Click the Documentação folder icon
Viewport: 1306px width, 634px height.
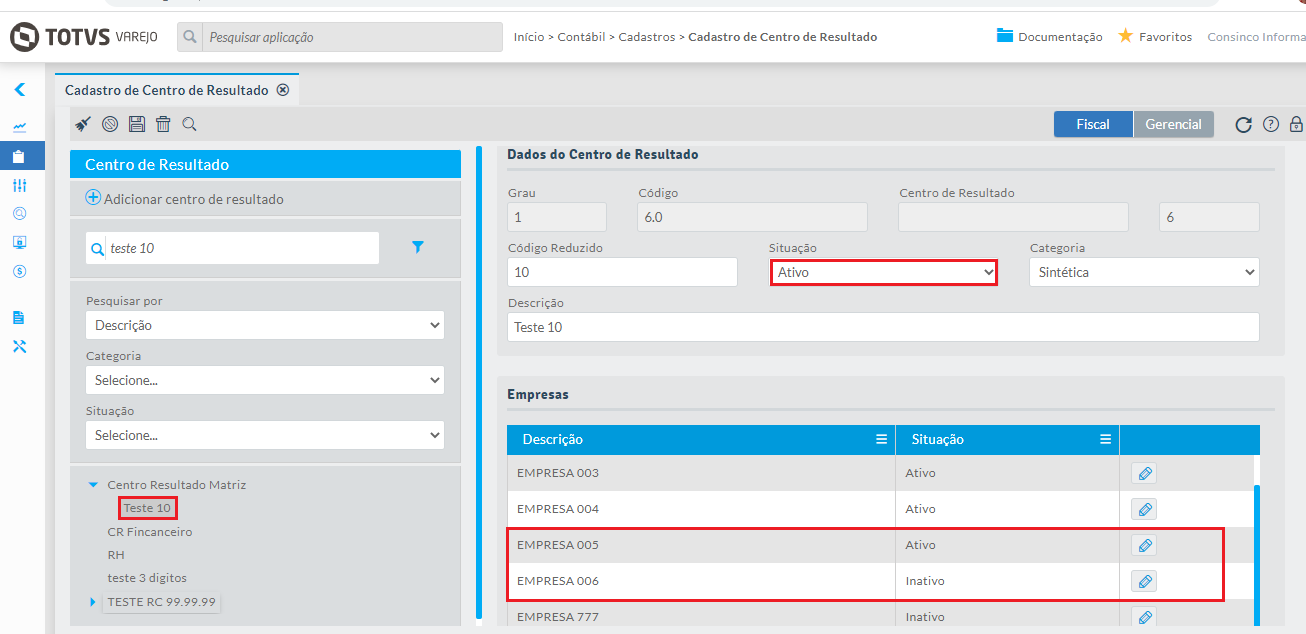1005,36
